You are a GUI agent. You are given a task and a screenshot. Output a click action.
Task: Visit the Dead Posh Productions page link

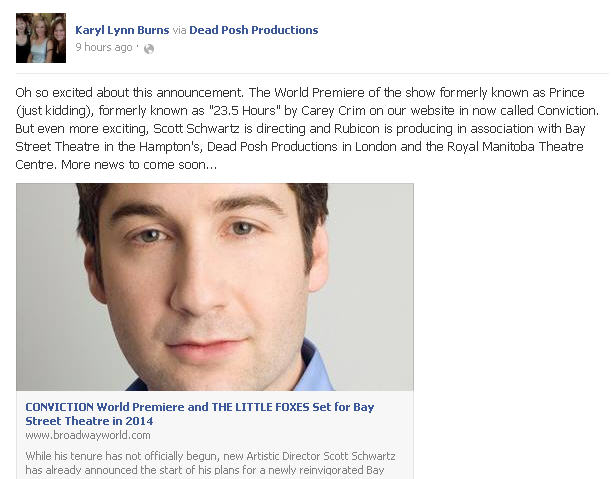click(x=254, y=30)
